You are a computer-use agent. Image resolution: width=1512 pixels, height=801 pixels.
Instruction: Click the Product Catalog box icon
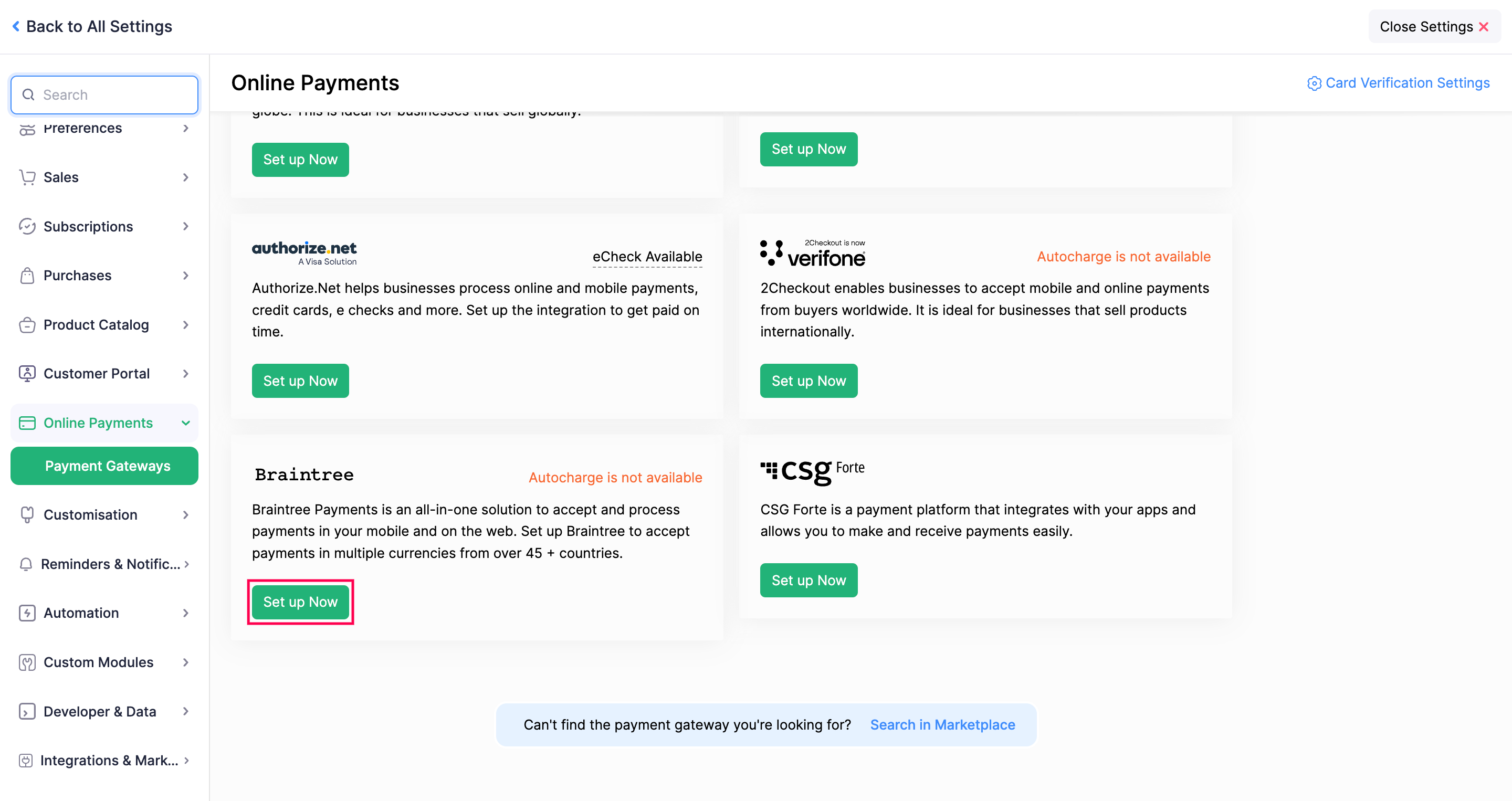[x=27, y=324]
